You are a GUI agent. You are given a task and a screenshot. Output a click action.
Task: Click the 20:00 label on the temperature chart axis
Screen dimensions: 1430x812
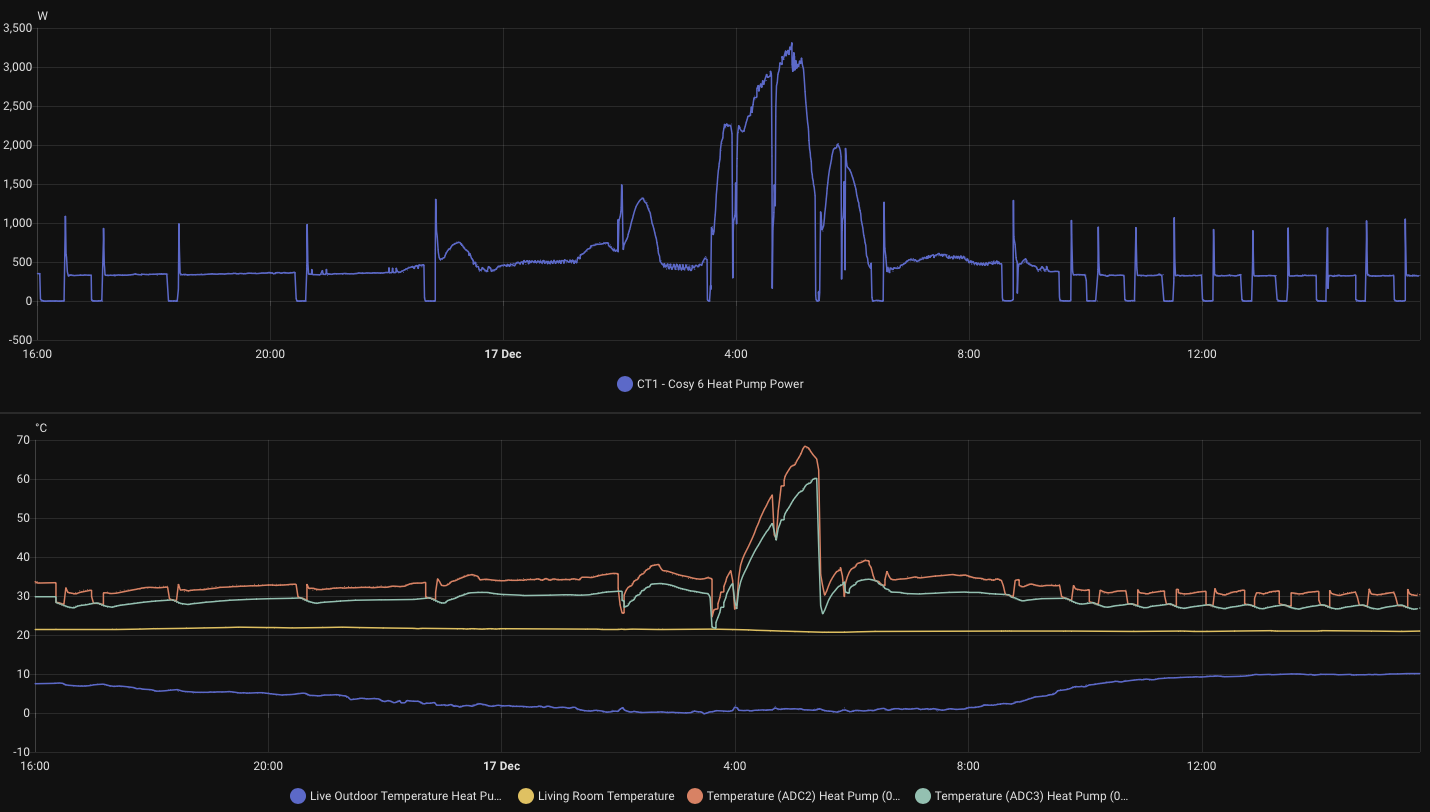[x=268, y=766]
